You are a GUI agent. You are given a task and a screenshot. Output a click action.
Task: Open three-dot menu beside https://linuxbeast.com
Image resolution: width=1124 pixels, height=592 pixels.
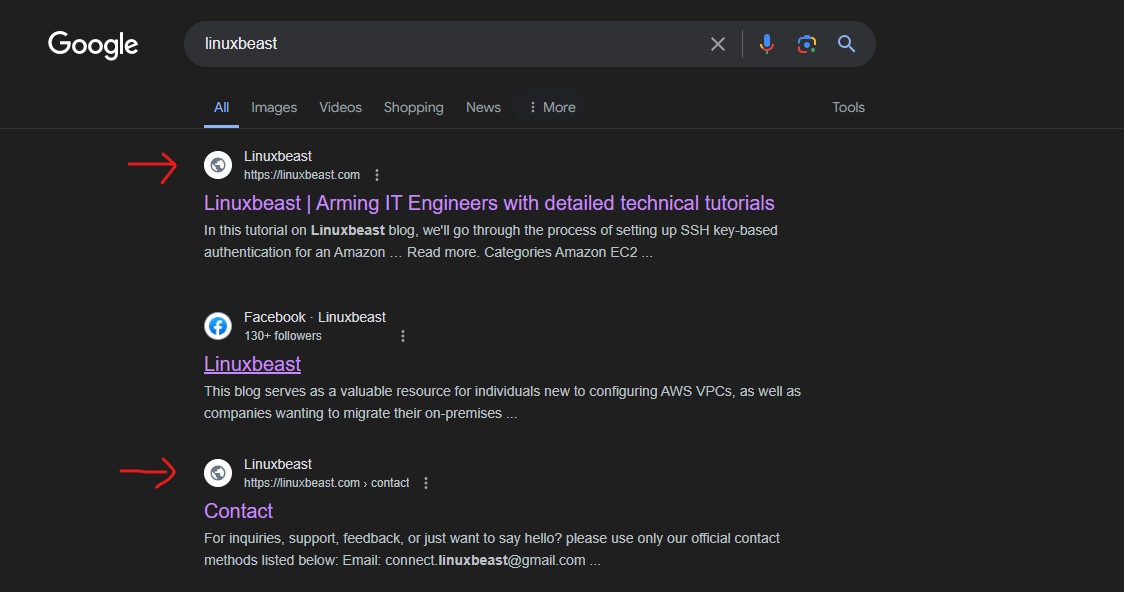click(377, 175)
